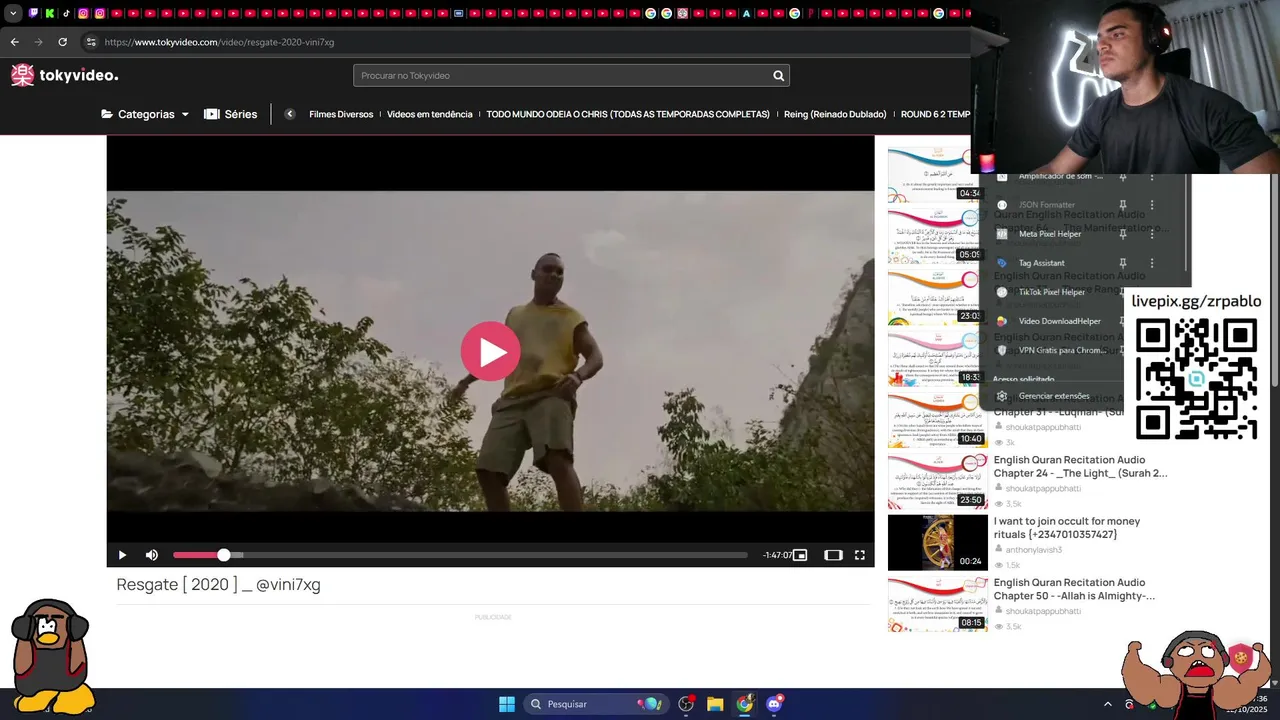
Task: Click the remaining time -1:47:07 label
Action: (777, 555)
